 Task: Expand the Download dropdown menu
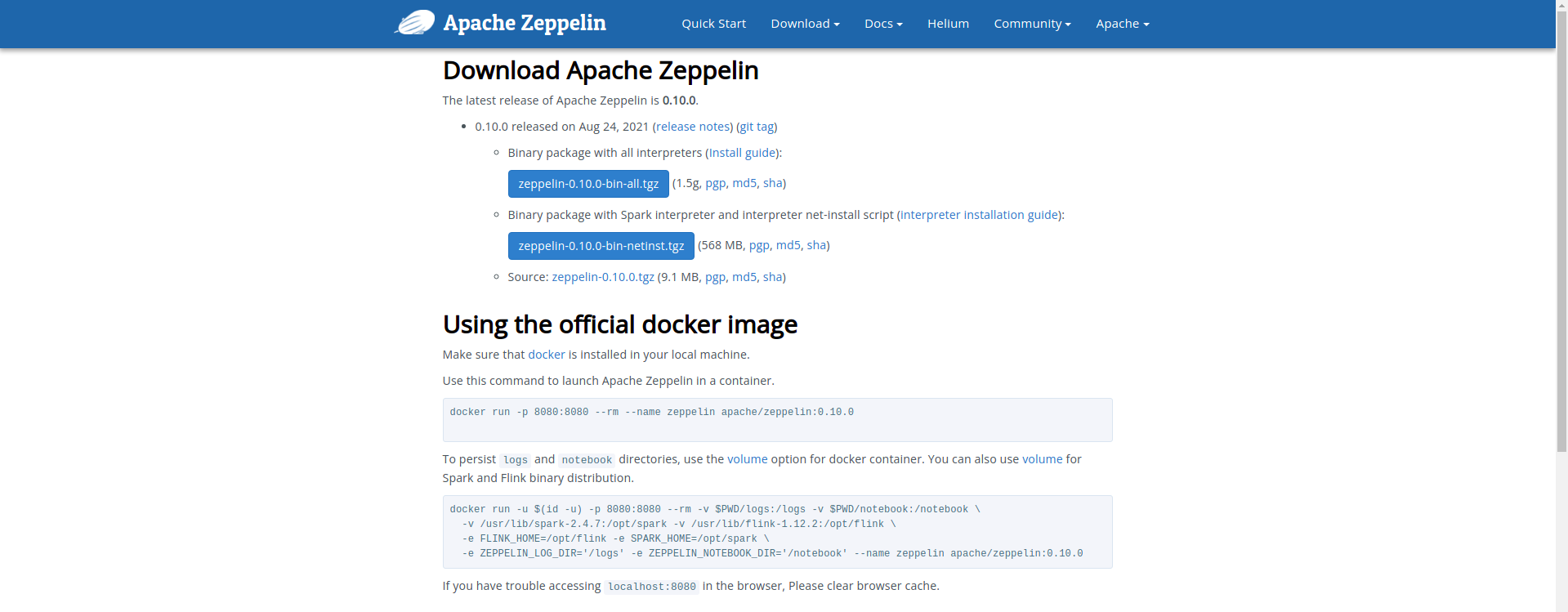pyautogui.click(x=805, y=24)
